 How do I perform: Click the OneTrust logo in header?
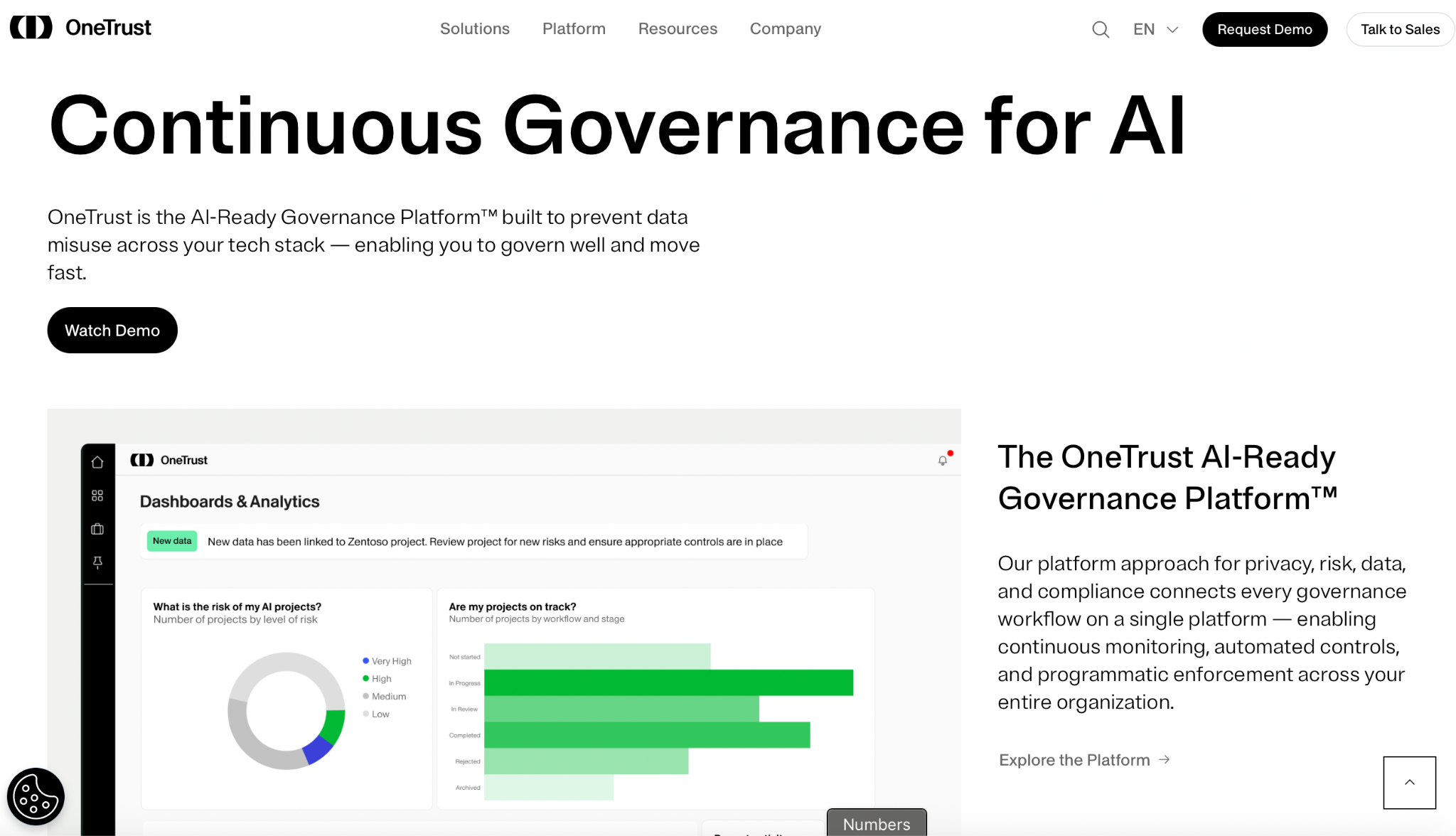tap(80, 28)
